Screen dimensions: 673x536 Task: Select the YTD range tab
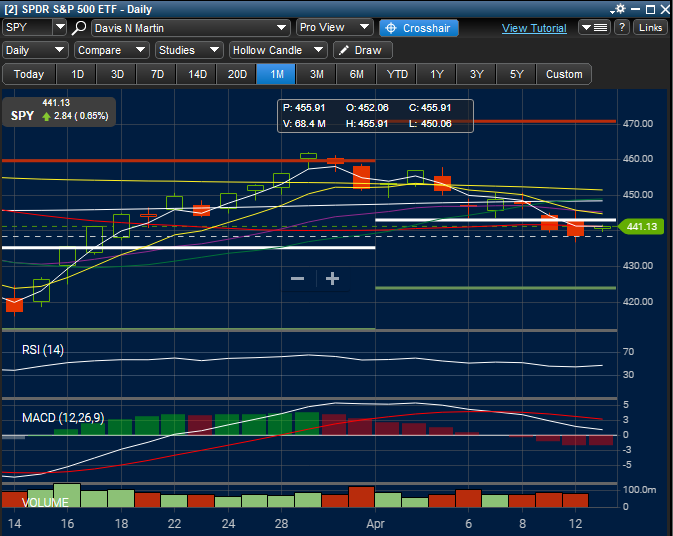397,74
